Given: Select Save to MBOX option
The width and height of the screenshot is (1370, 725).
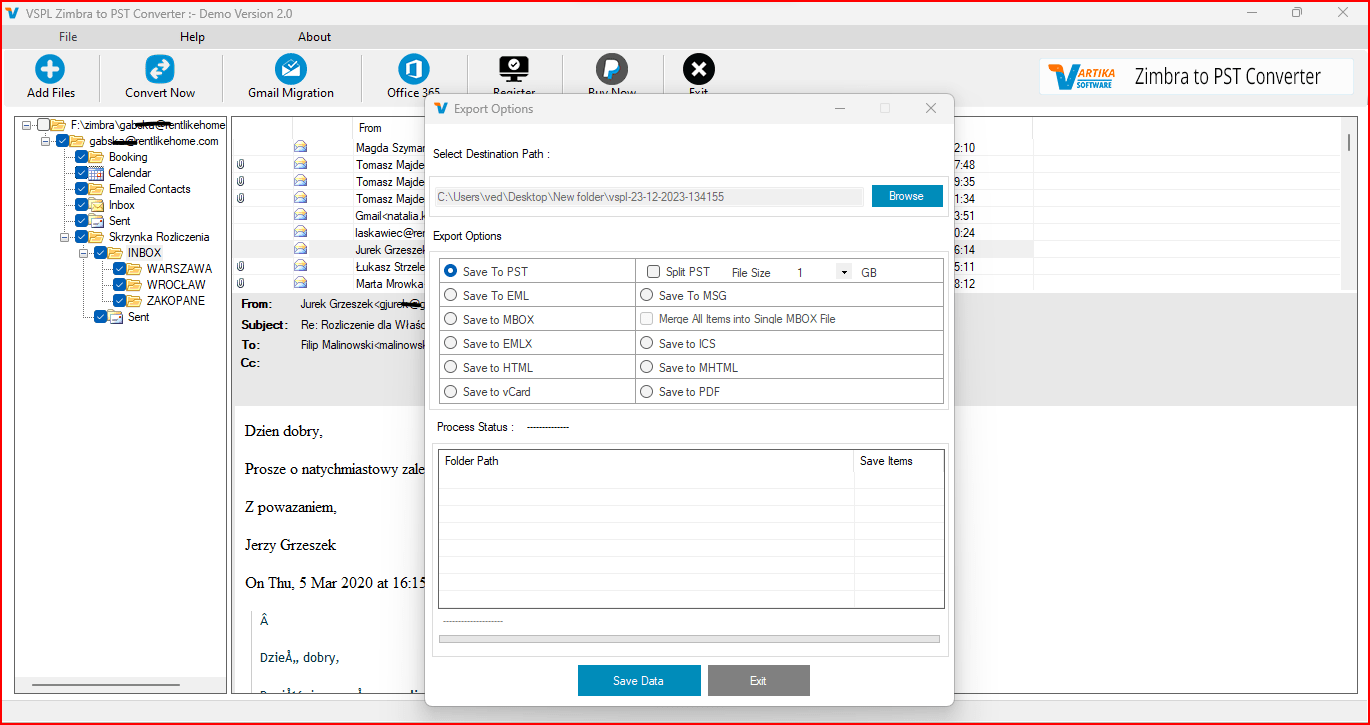Looking at the screenshot, I should click(x=451, y=319).
